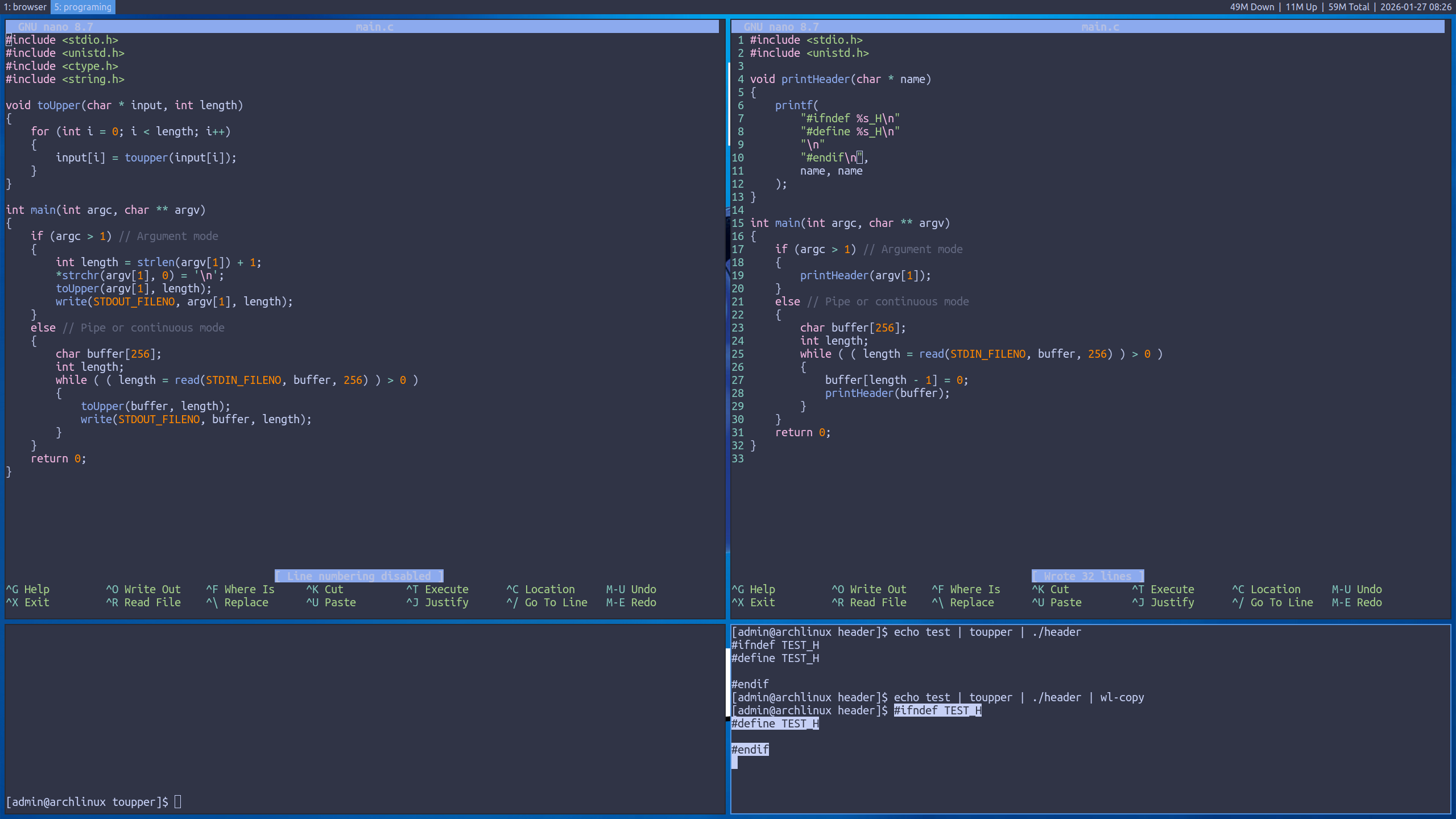Screen dimensions: 1456x819
Task: Click the 'Line numbering disabled' status message
Action: point(359,576)
